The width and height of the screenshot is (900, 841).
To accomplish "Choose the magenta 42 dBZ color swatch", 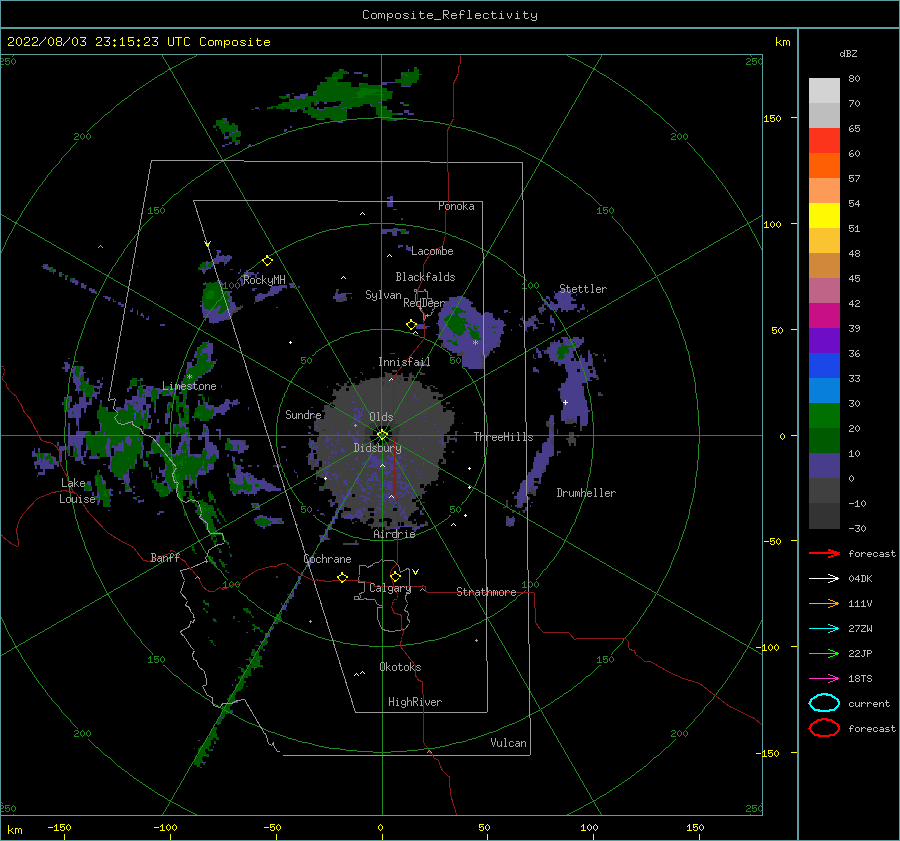I will pyautogui.click(x=824, y=315).
